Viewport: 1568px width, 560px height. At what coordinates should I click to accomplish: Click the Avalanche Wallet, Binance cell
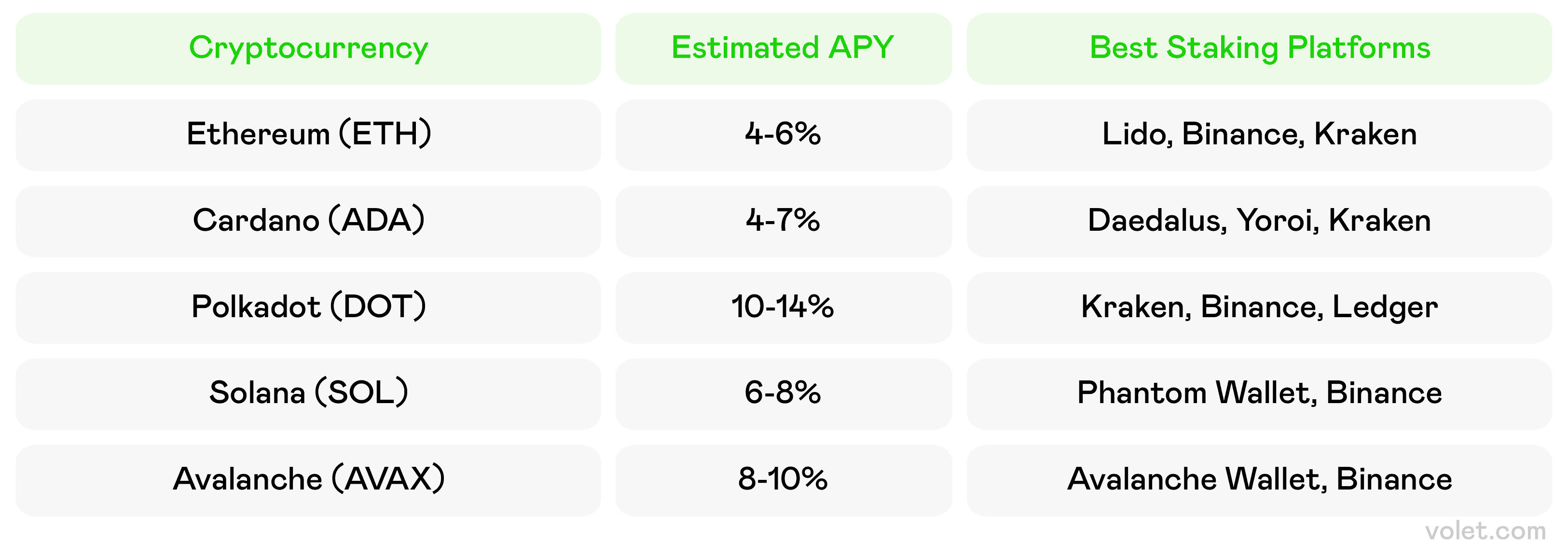tap(1259, 480)
